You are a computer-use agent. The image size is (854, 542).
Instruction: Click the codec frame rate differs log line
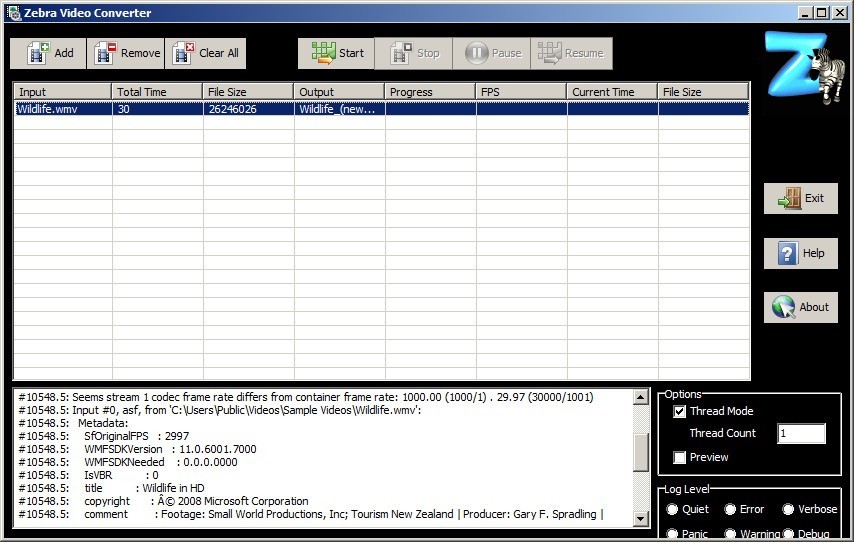[306, 397]
